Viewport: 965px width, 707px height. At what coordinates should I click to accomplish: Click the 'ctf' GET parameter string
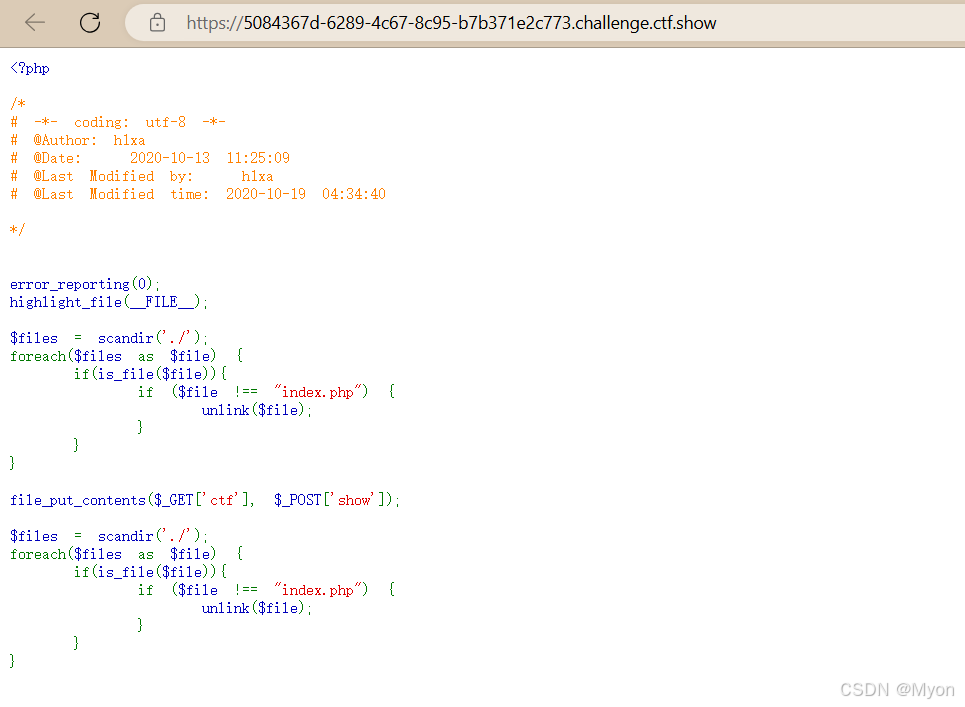[x=222, y=500]
